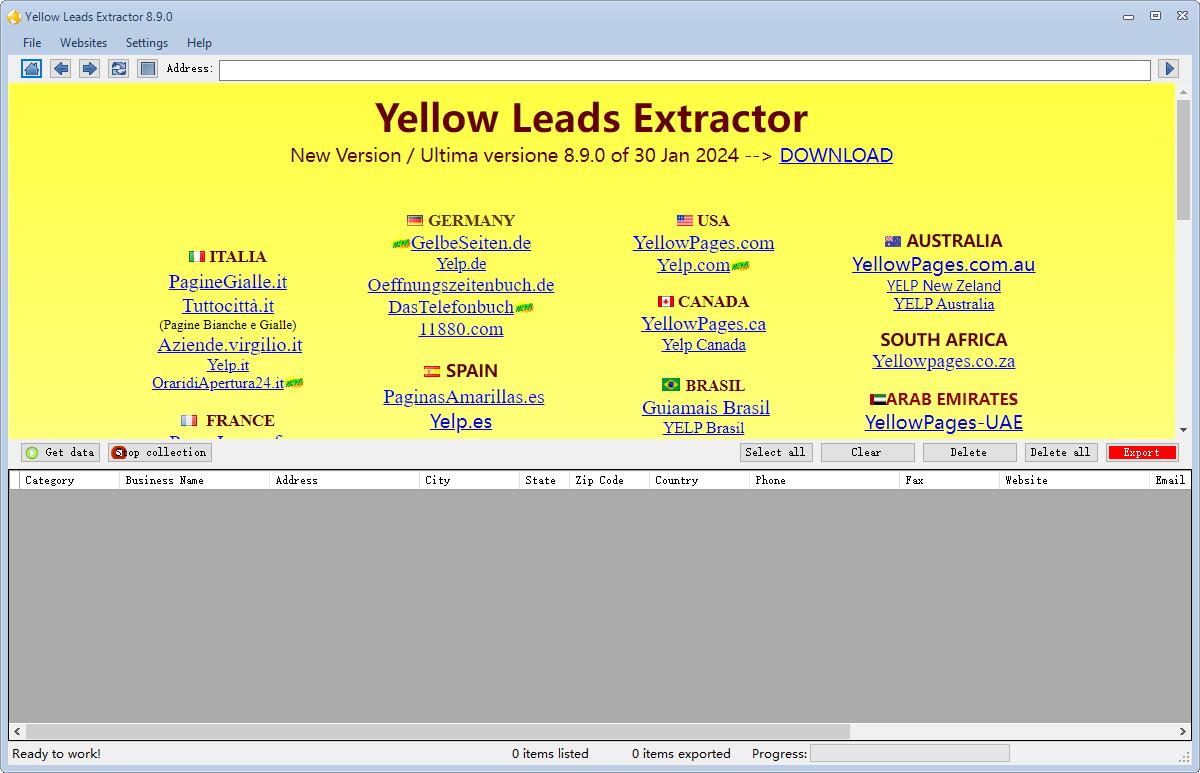Click the USA flag icon
The width and height of the screenshot is (1200, 773).
point(684,220)
